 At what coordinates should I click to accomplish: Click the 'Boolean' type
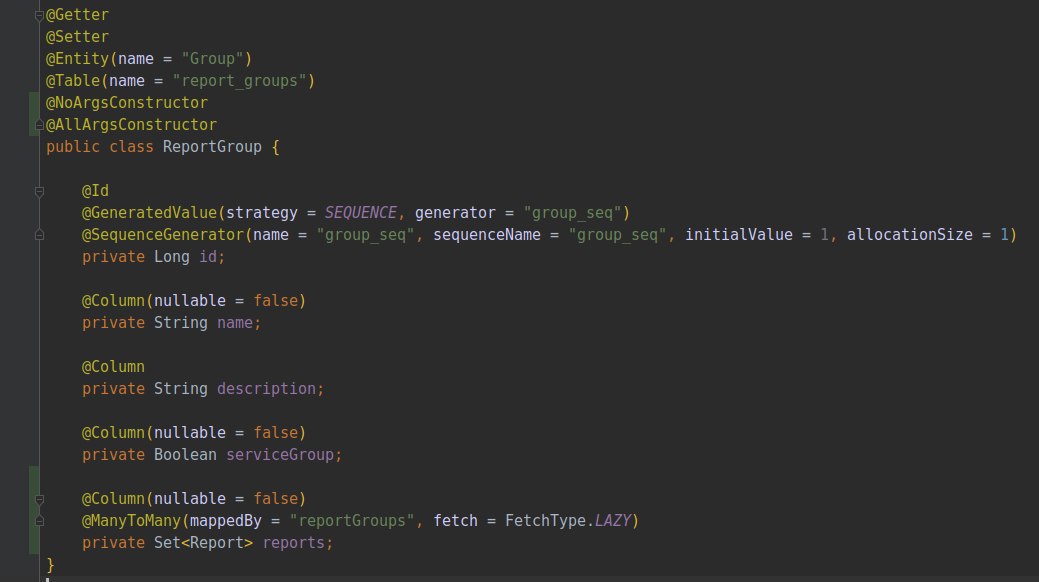click(x=185, y=455)
